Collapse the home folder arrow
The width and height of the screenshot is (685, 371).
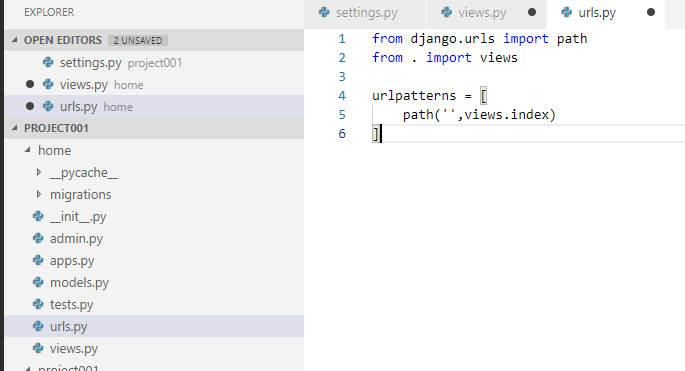[x=28, y=150]
